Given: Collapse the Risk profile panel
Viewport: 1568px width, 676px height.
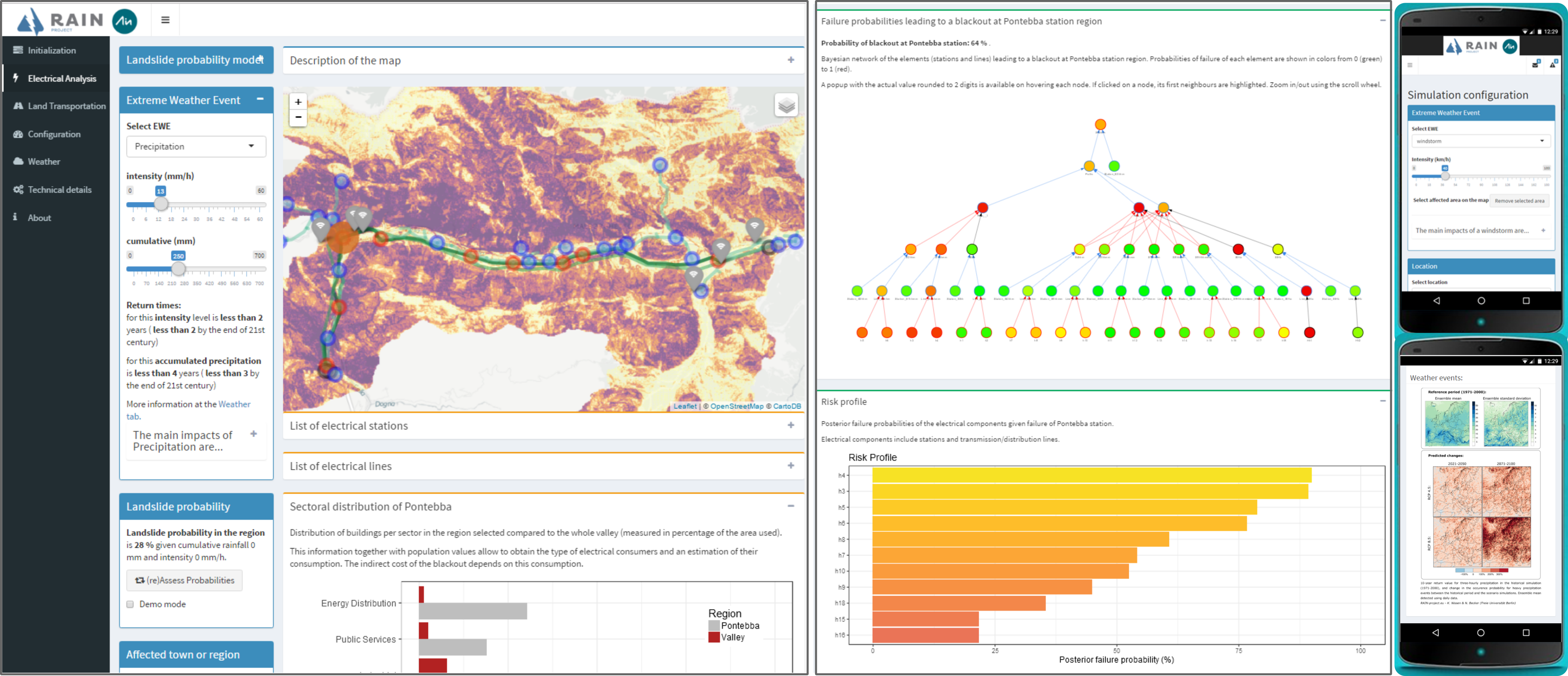Looking at the screenshot, I should [1382, 401].
